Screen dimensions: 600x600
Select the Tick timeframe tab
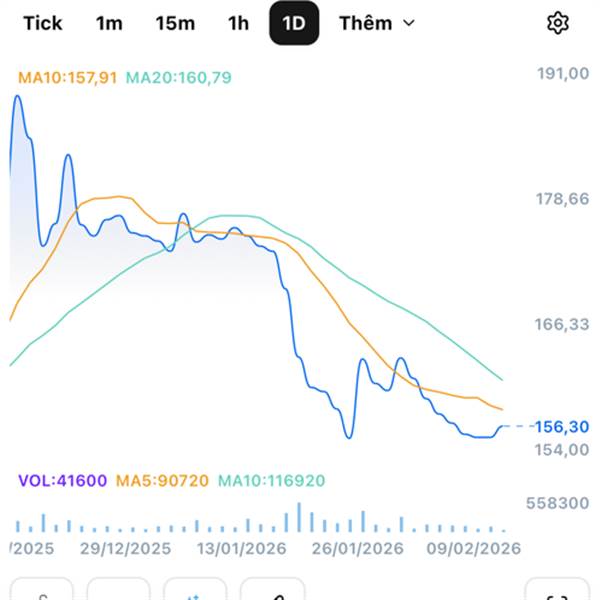click(41, 23)
